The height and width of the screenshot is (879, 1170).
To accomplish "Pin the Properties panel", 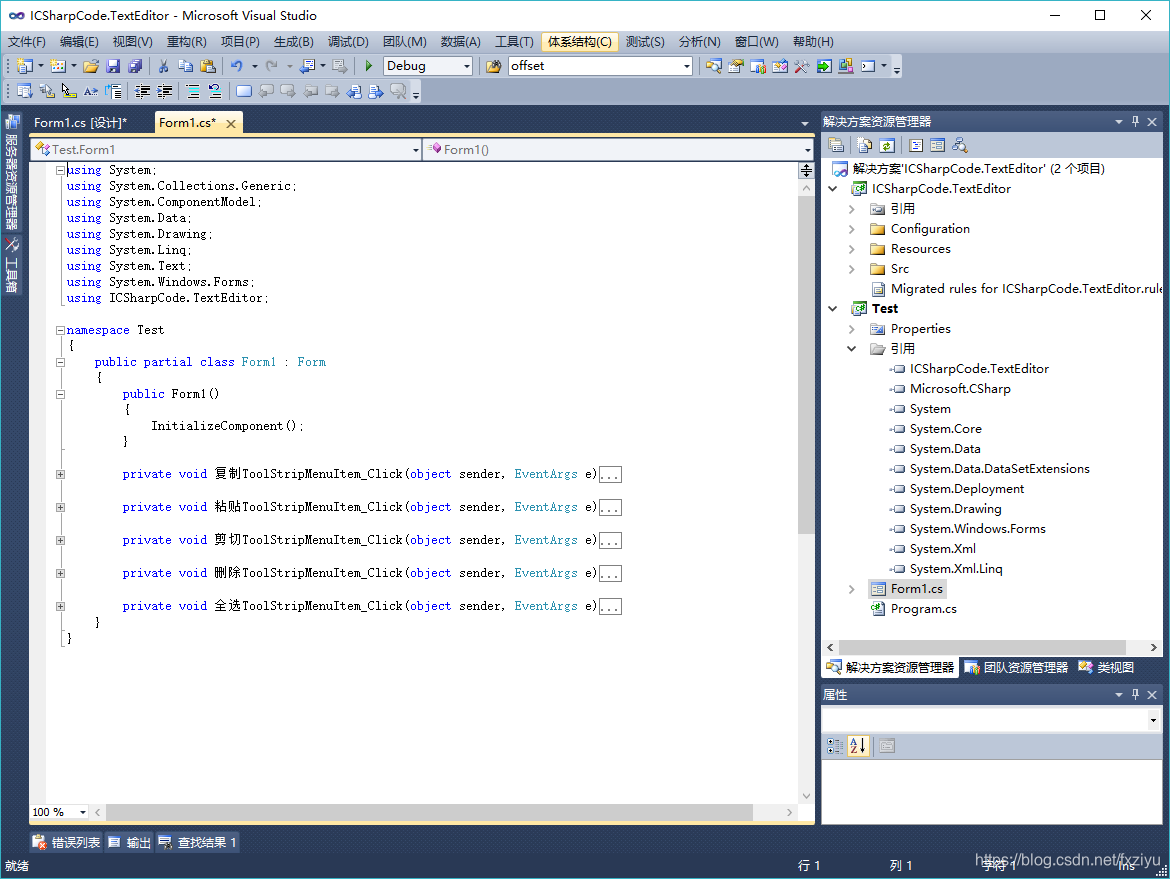I will point(1136,695).
